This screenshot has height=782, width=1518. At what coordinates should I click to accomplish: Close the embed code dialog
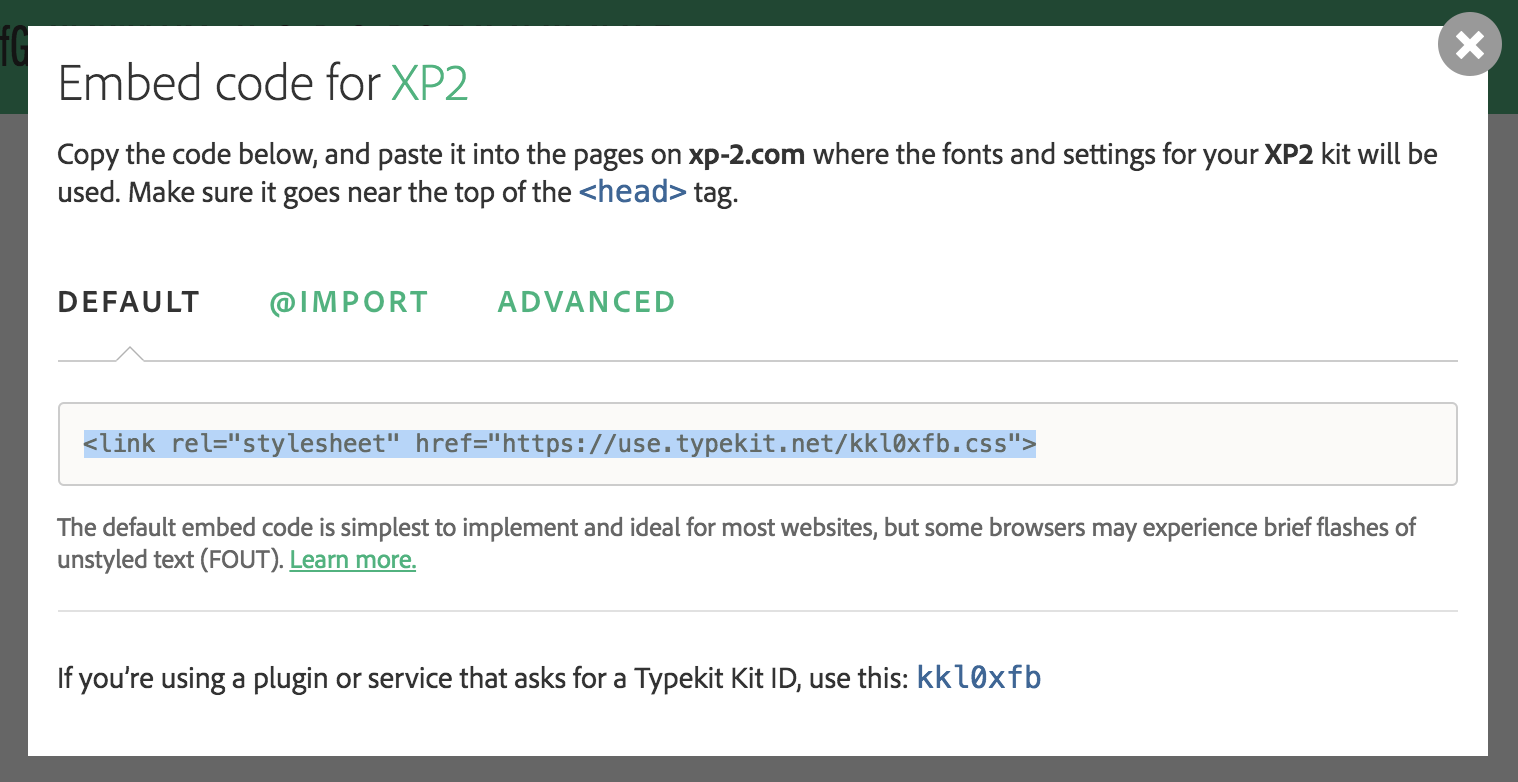click(x=1469, y=44)
